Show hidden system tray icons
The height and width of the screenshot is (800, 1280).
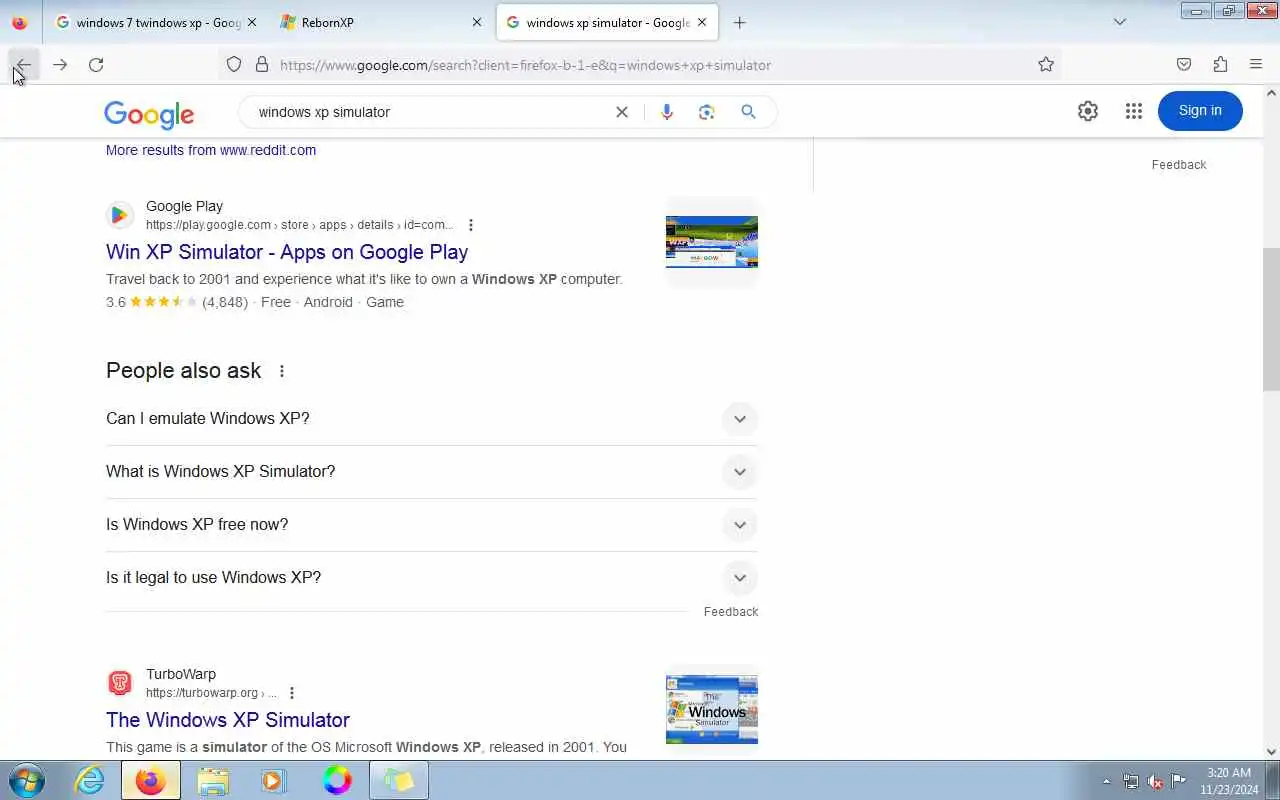1106,781
